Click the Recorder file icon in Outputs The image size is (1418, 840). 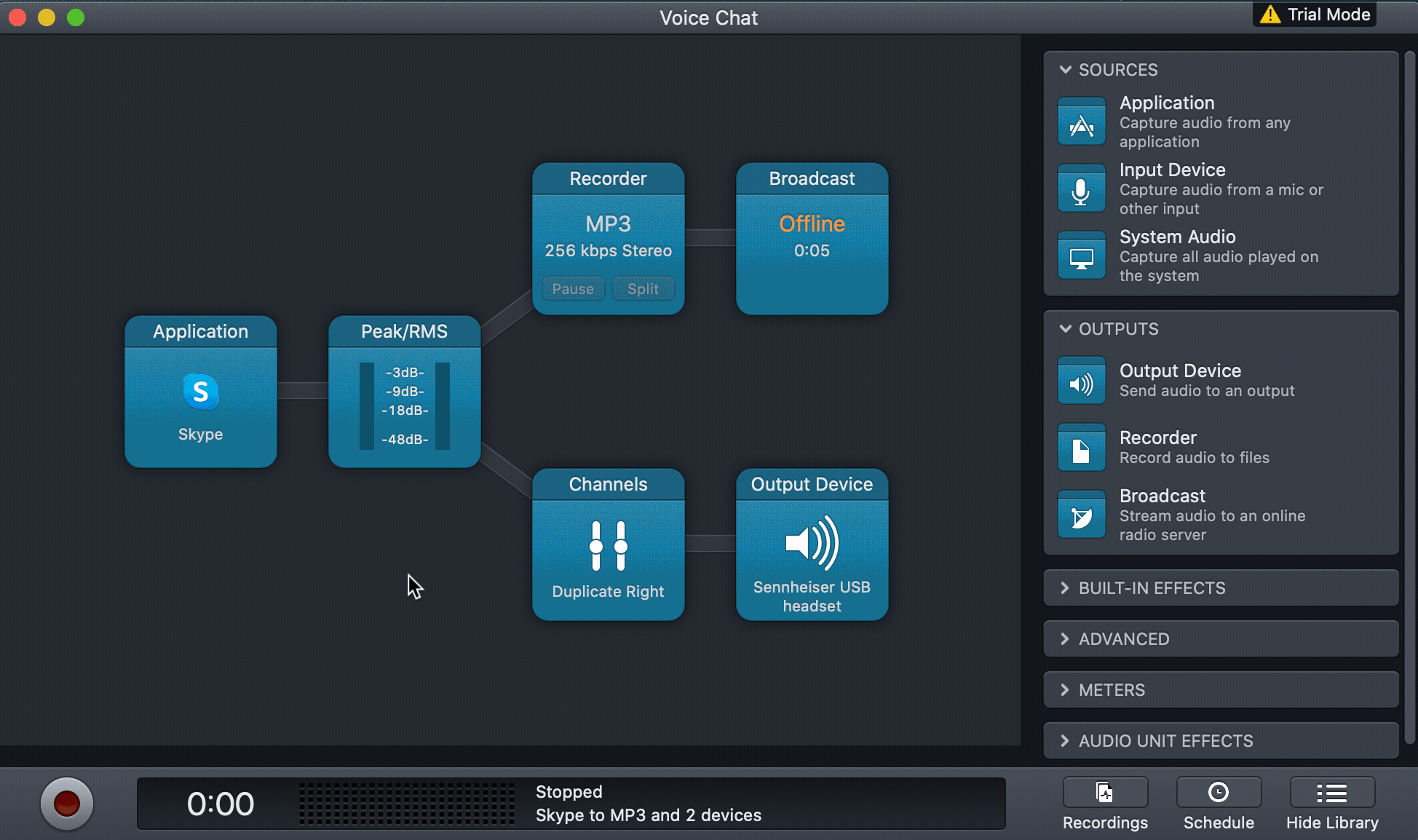(1081, 448)
